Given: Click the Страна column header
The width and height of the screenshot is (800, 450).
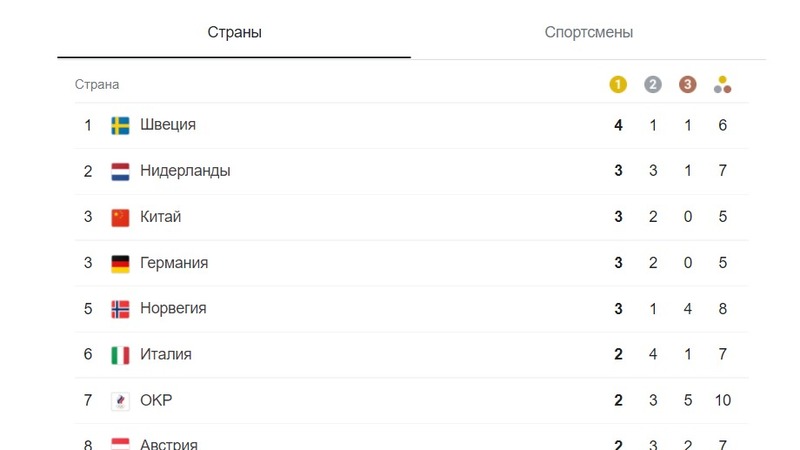Looking at the screenshot, I should coord(97,84).
